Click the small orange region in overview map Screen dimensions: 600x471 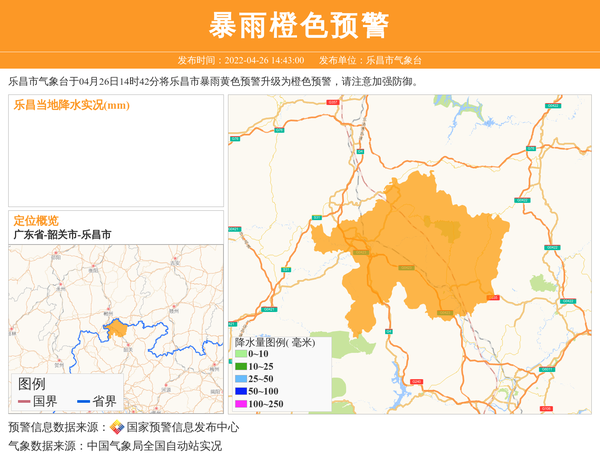(x=117, y=328)
